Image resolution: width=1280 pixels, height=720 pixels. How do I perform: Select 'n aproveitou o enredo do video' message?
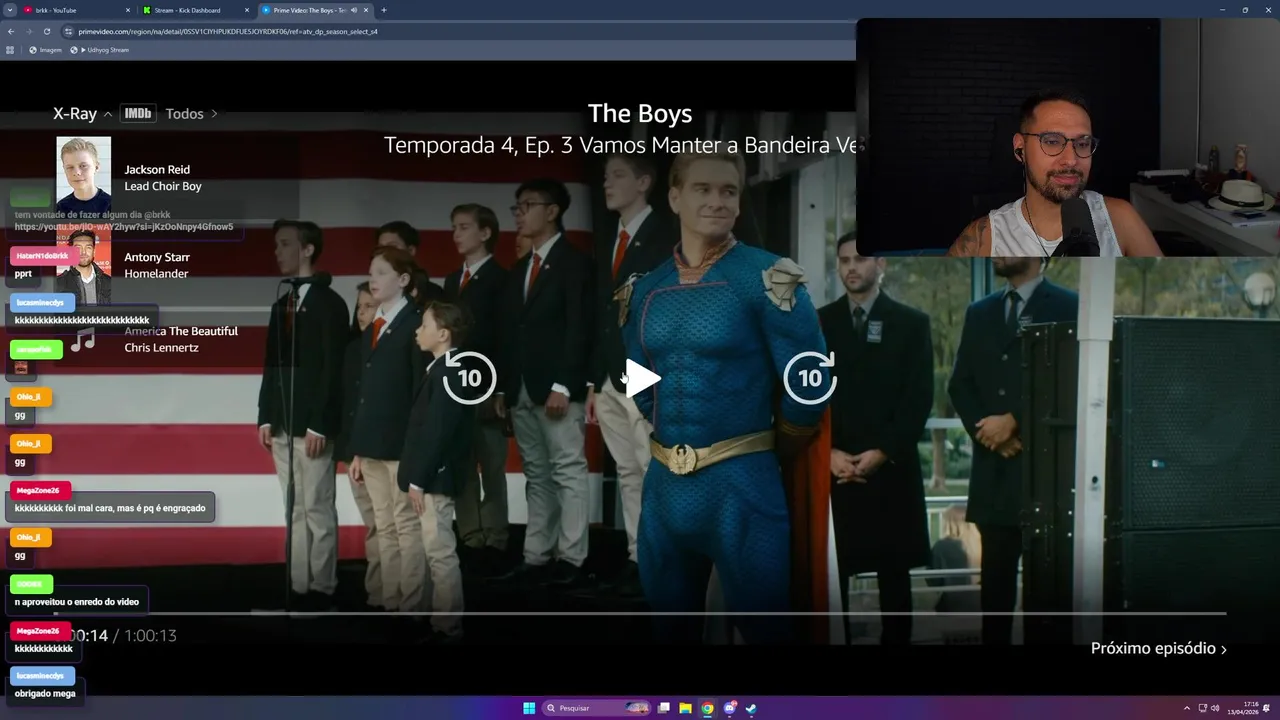[77, 602]
